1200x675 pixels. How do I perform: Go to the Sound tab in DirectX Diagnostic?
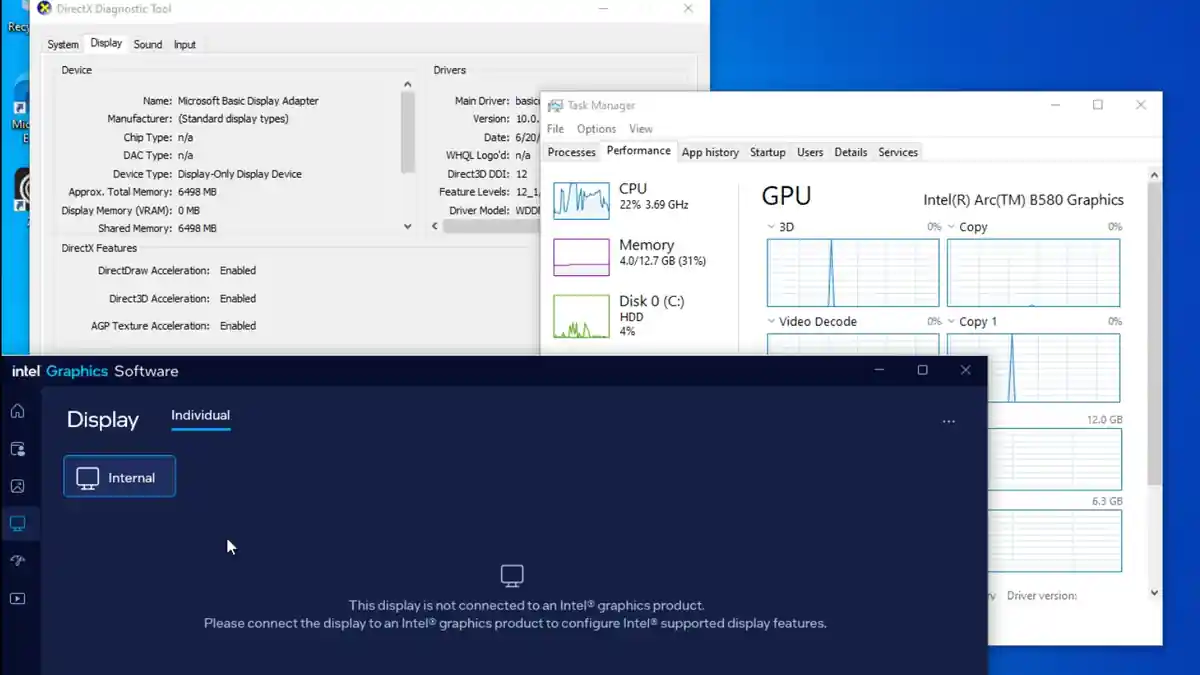148,44
